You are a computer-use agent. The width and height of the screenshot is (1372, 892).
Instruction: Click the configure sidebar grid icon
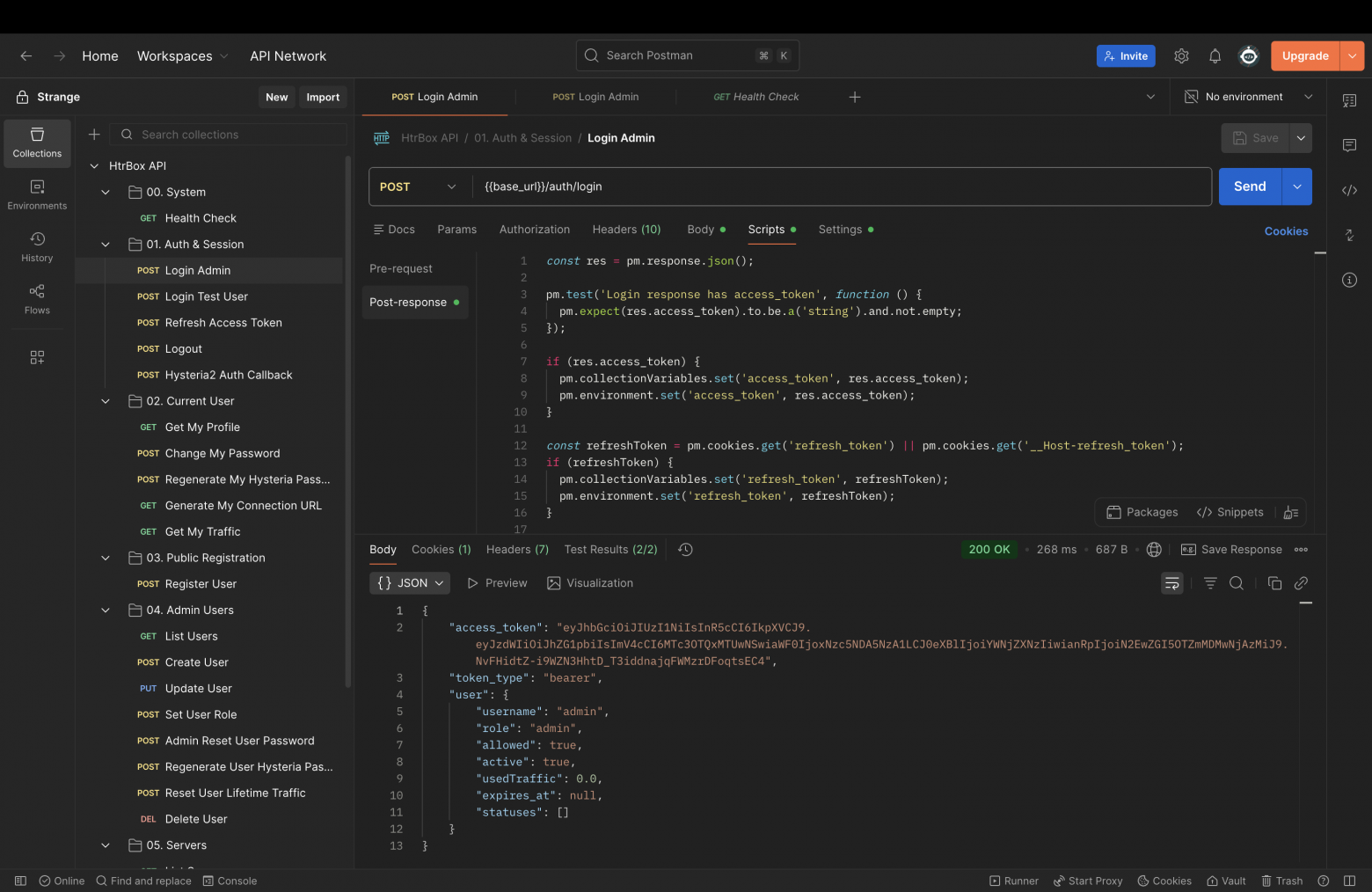pyautogui.click(x=37, y=357)
